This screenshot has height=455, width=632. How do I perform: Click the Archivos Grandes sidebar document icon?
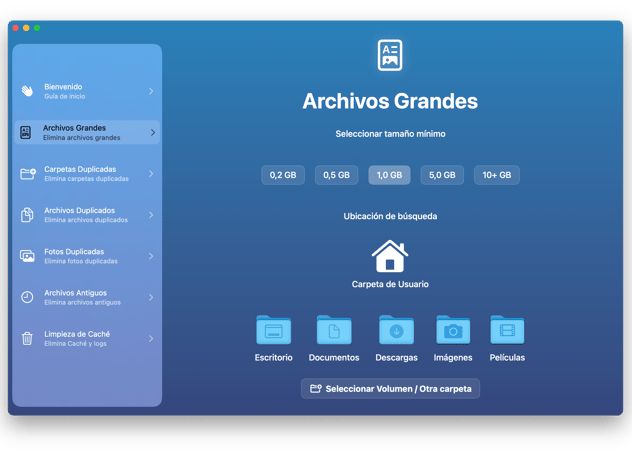(x=26, y=132)
